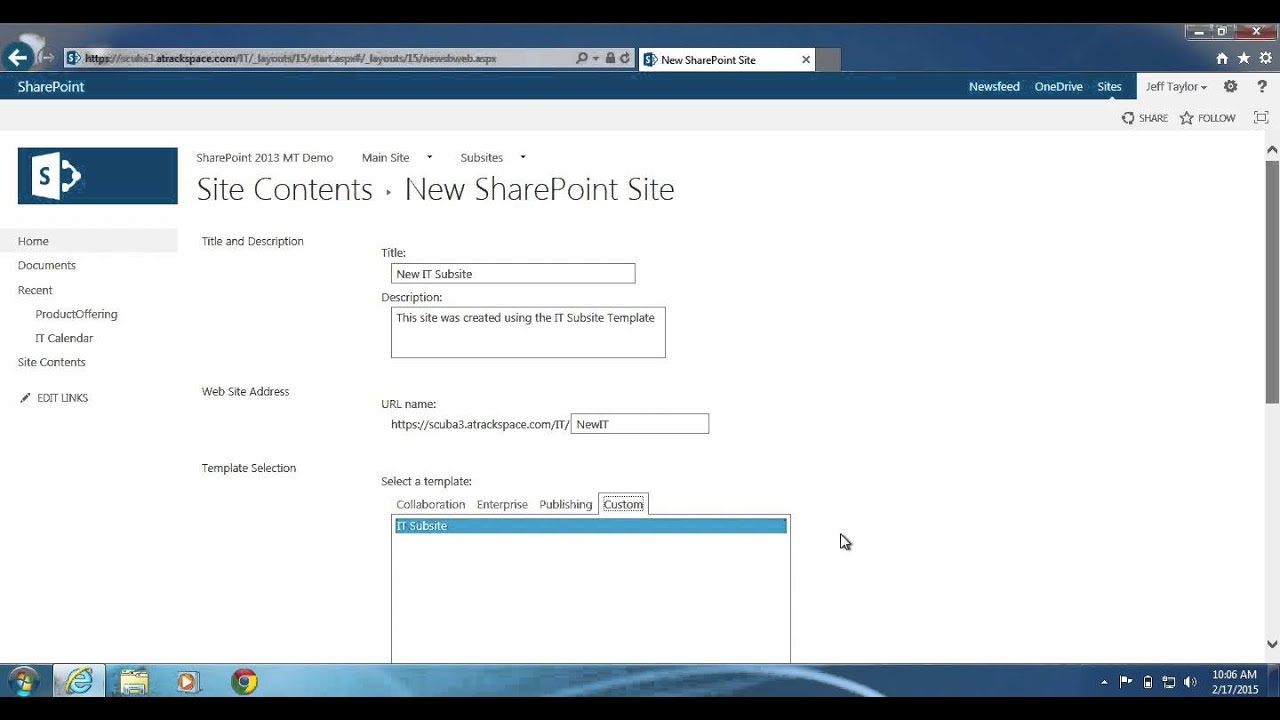The height and width of the screenshot is (720, 1280).
Task: Open the OneDrive link
Action: [x=1059, y=87]
